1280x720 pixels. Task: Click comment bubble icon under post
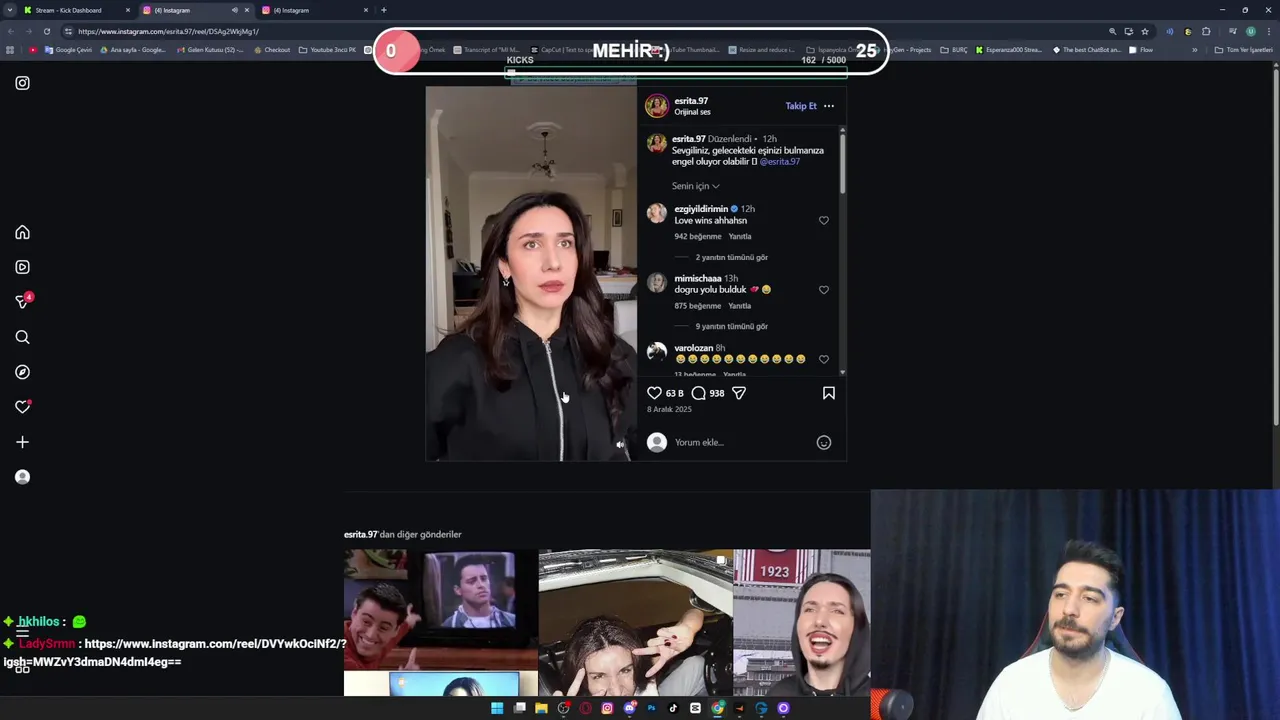coord(698,393)
